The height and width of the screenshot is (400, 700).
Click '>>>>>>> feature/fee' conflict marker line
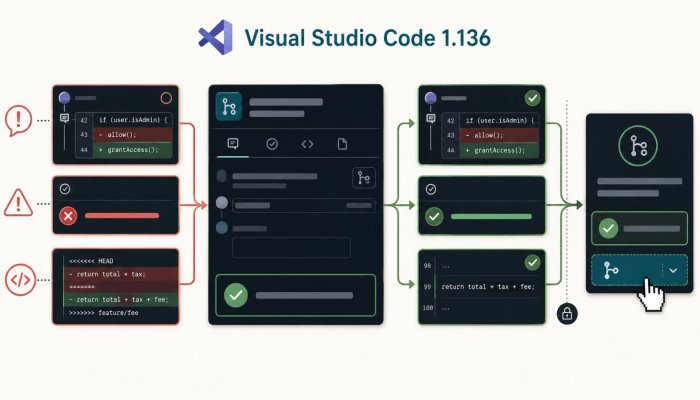point(104,312)
